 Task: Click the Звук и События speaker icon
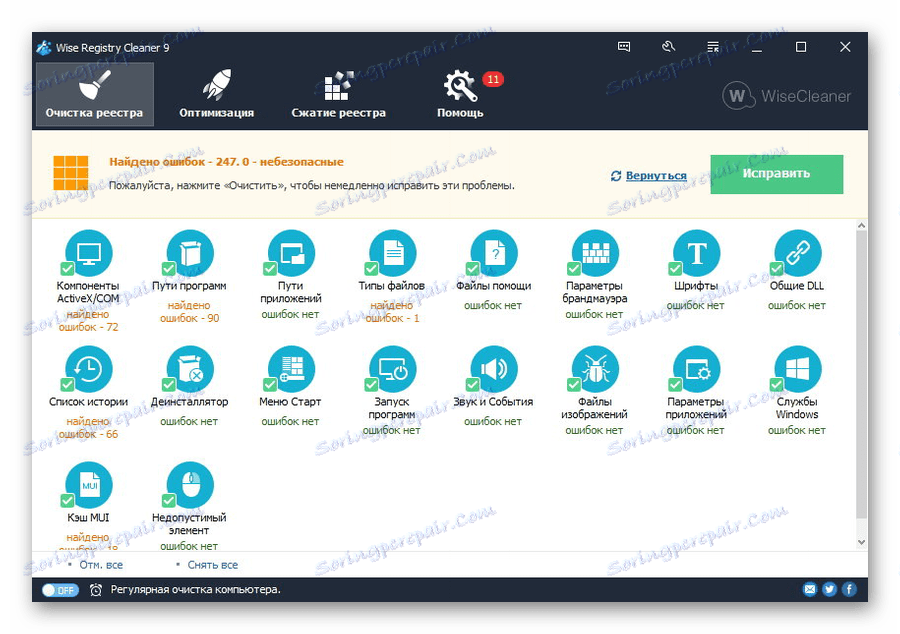coord(494,369)
